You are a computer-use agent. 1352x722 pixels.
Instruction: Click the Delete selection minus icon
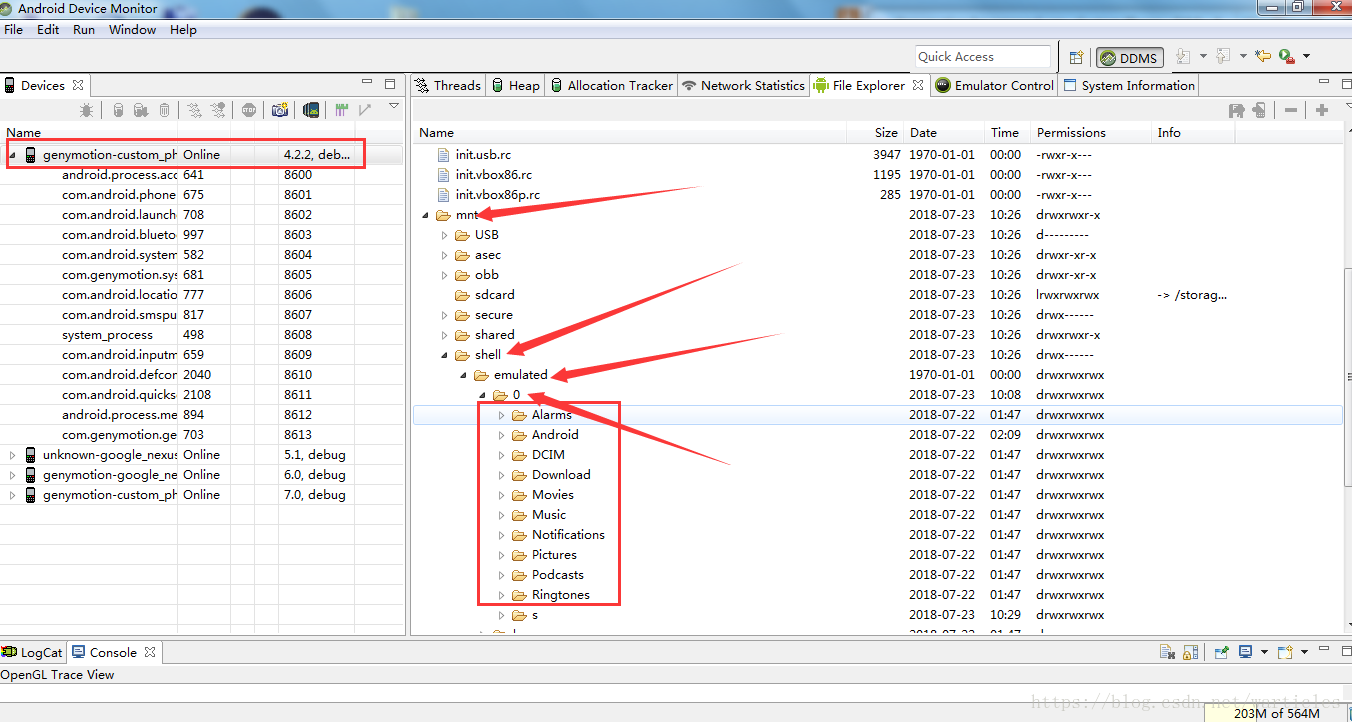[x=1291, y=110]
